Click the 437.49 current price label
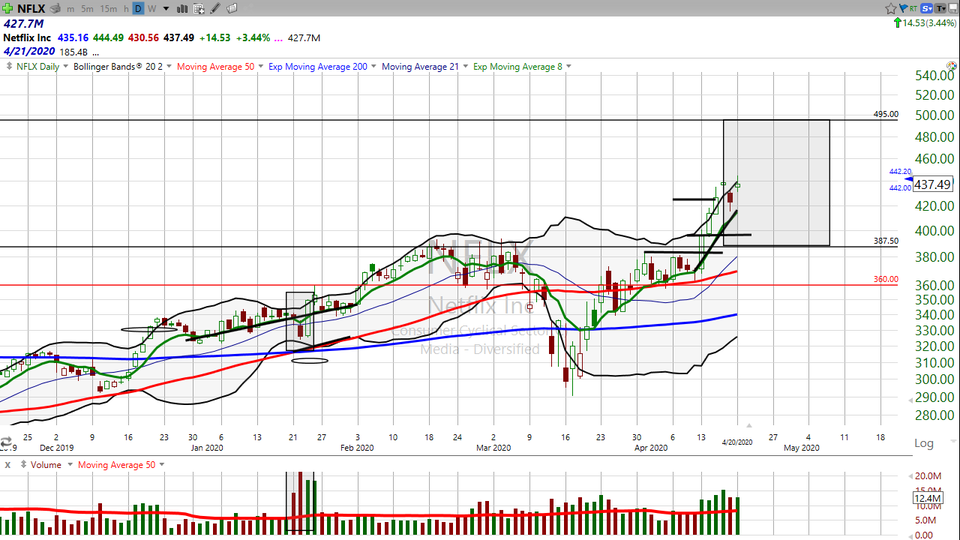Viewport: 960px width, 540px height. (932, 184)
